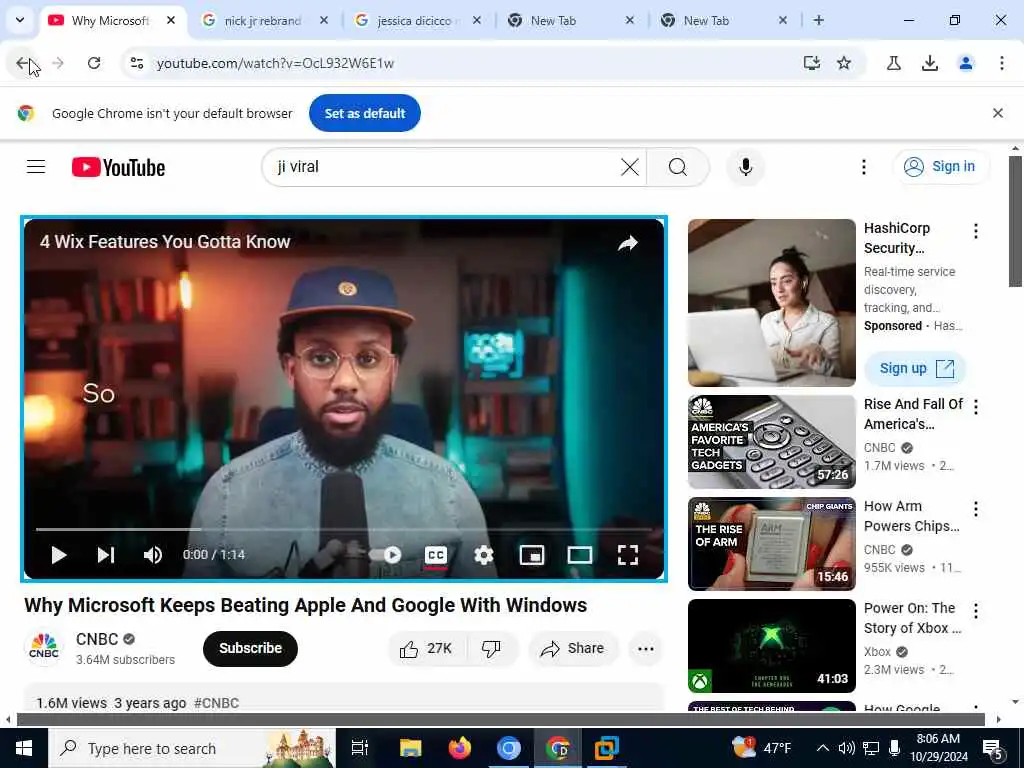Open the CNBC channel avatar

click(44, 648)
